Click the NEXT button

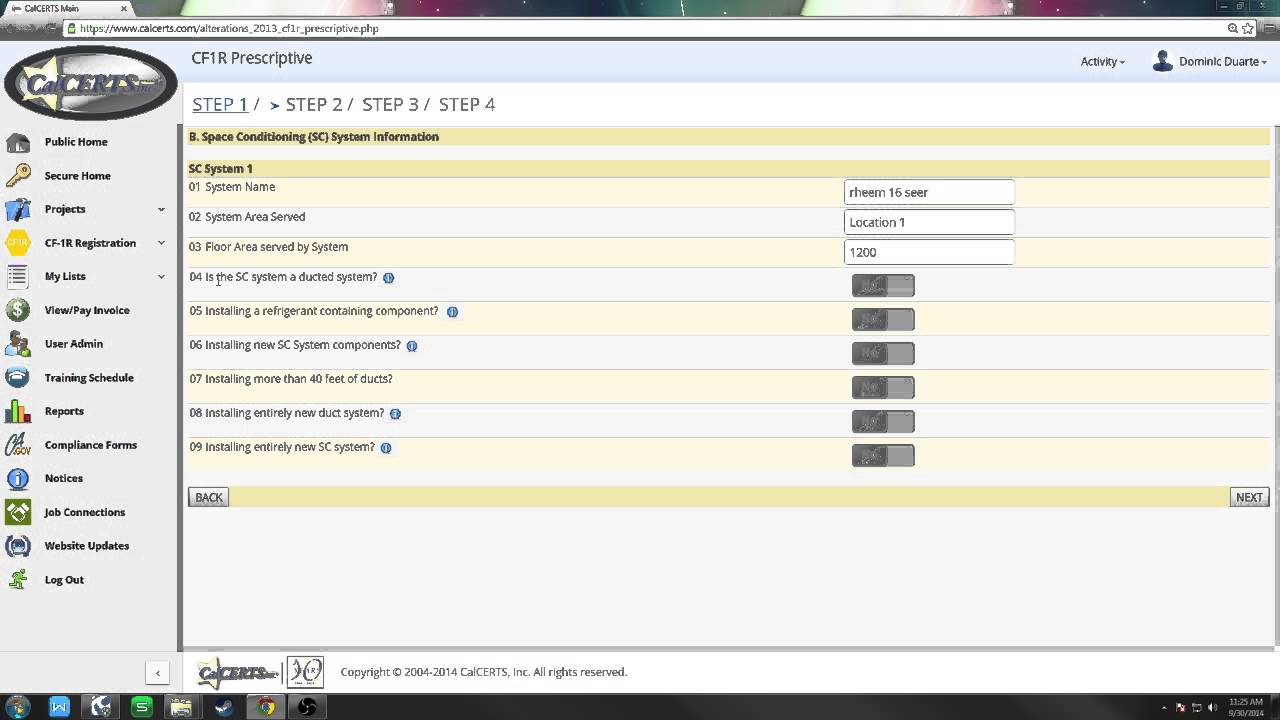click(1249, 497)
